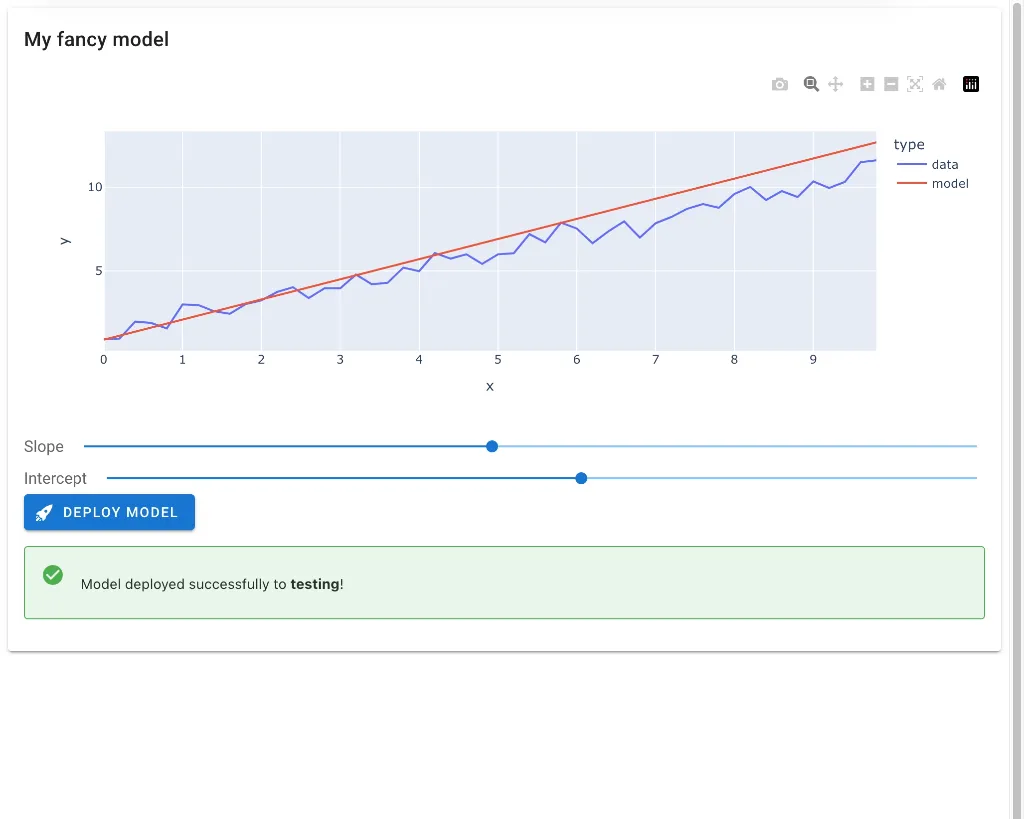Click the green success checkmark icon
The image size is (1024, 819).
53,575
